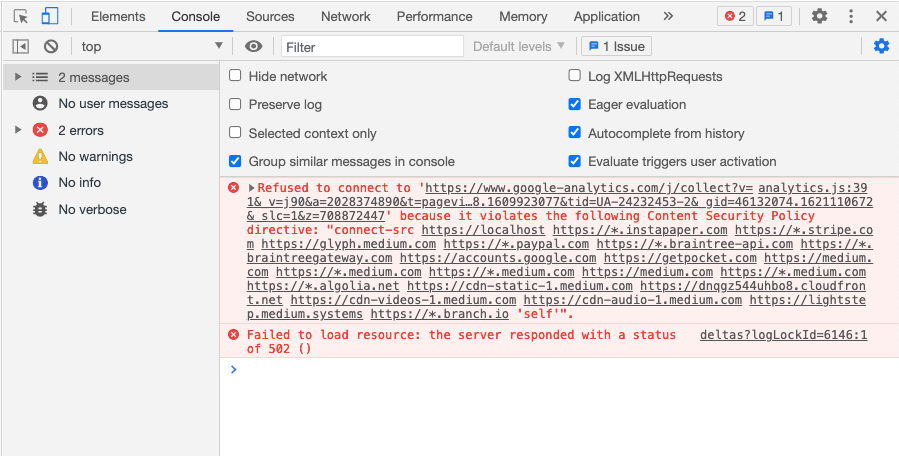Switch to the Sources tab
899x456 pixels.
click(270, 17)
